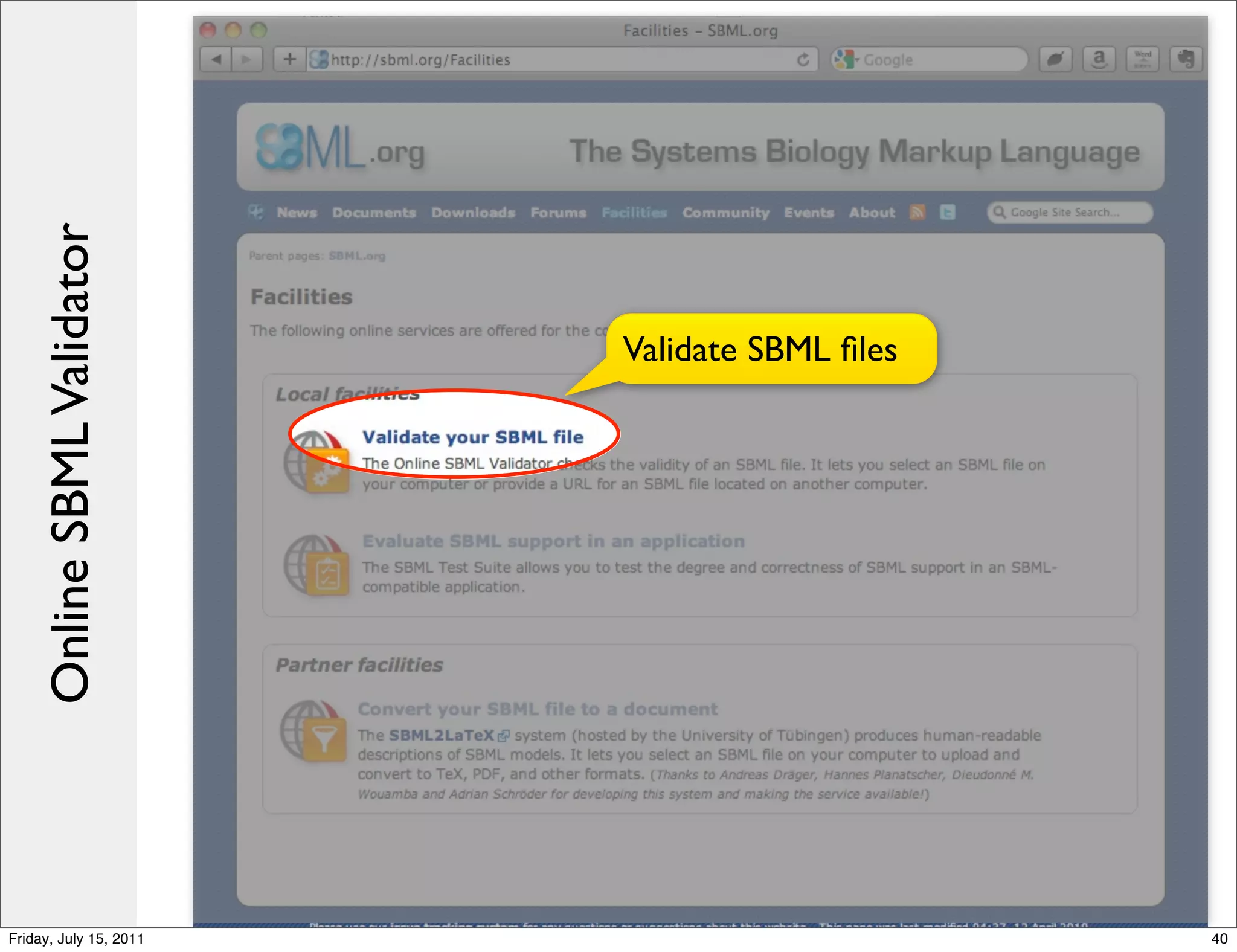This screenshot has width=1237, height=952.
Task: Open the News menu item
Action: (297, 213)
